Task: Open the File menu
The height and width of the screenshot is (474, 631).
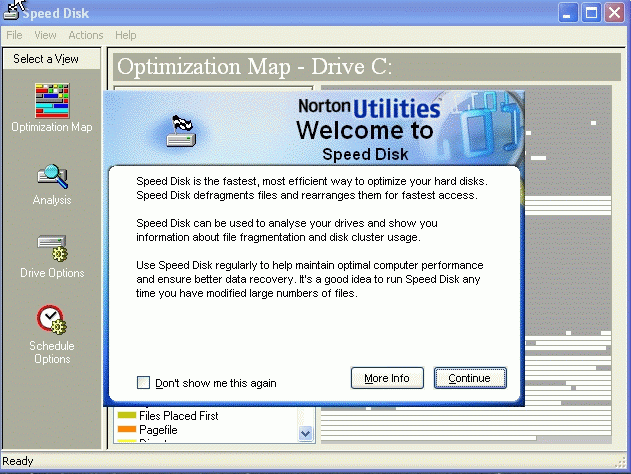Action: [x=14, y=35]
